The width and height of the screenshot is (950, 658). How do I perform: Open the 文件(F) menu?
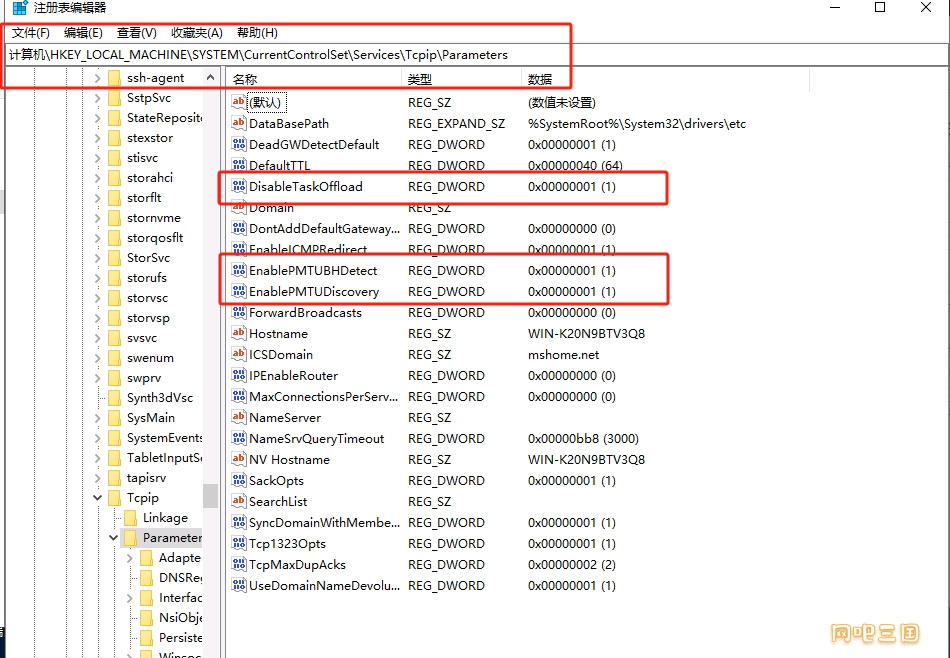click(30, 33)
